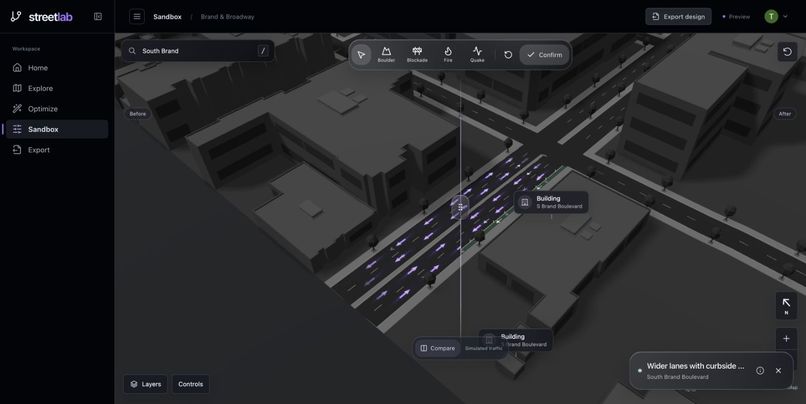Viewport: 806px width, 404px height.
Task: Click the Optimize wand icon
Action: 17,108
